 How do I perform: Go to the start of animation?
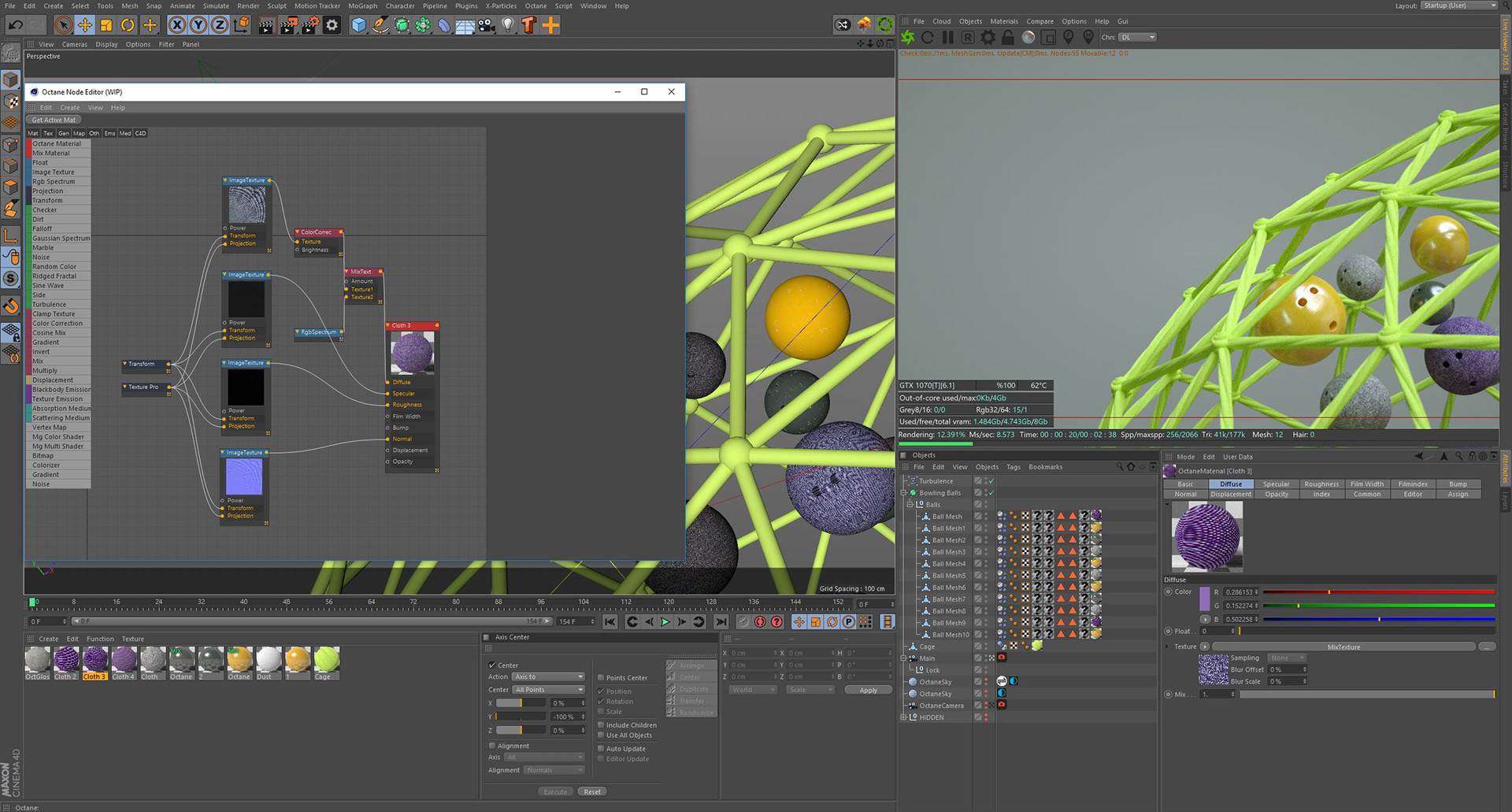click(x=610, y=622)
